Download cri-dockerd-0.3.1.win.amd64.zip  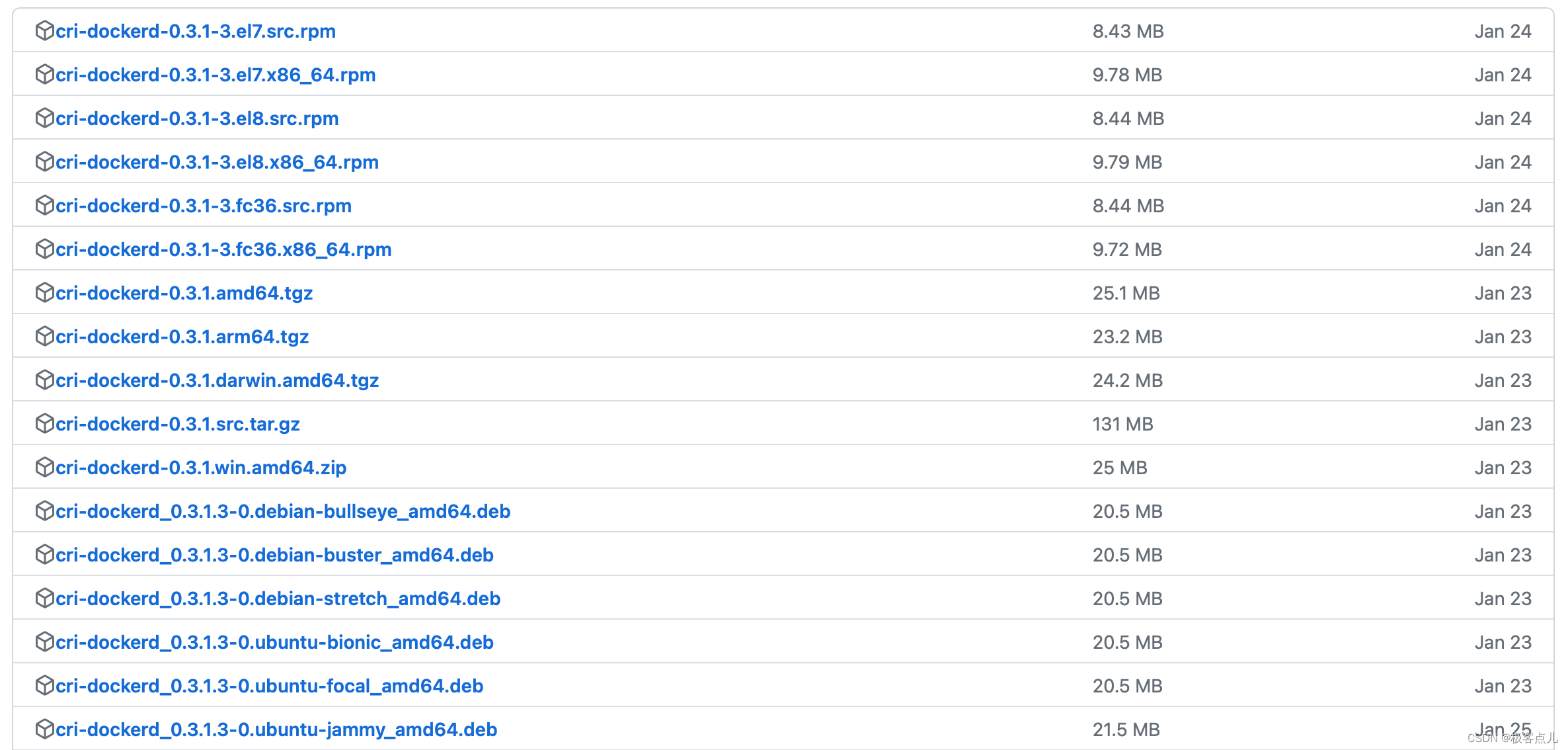point(201,468)
